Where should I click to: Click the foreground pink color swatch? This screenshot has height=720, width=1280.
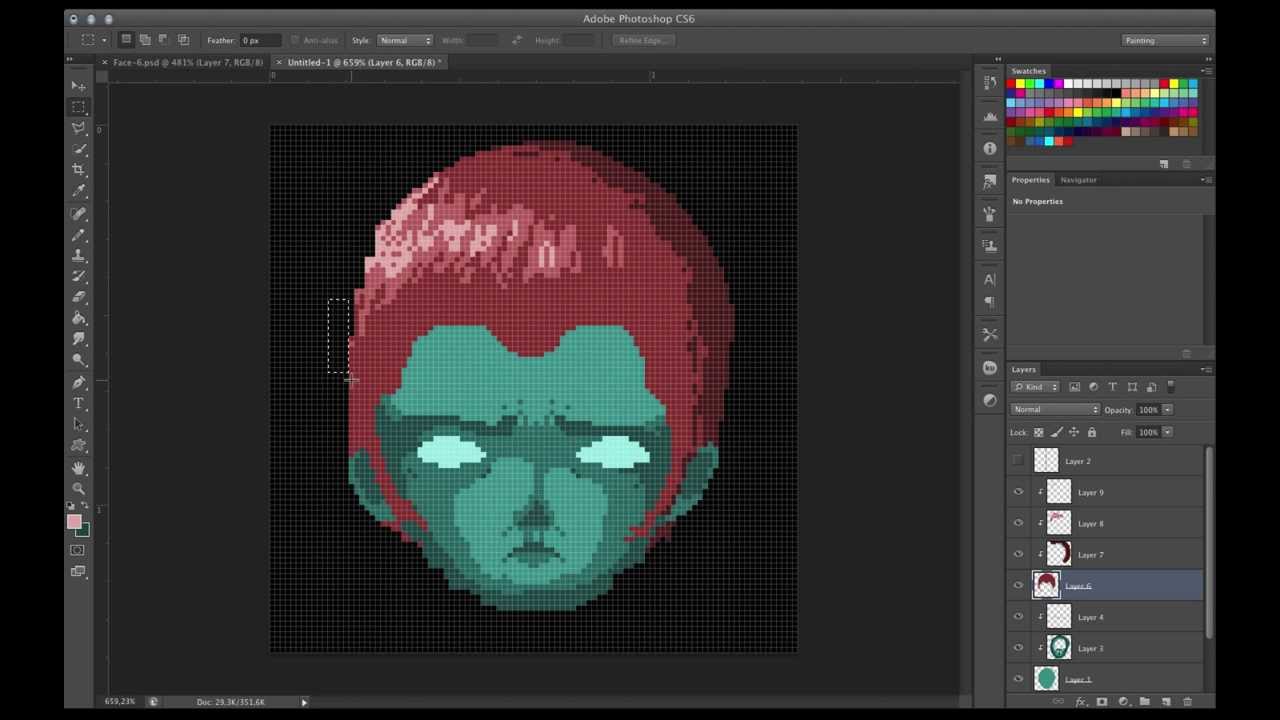point(74,521)
